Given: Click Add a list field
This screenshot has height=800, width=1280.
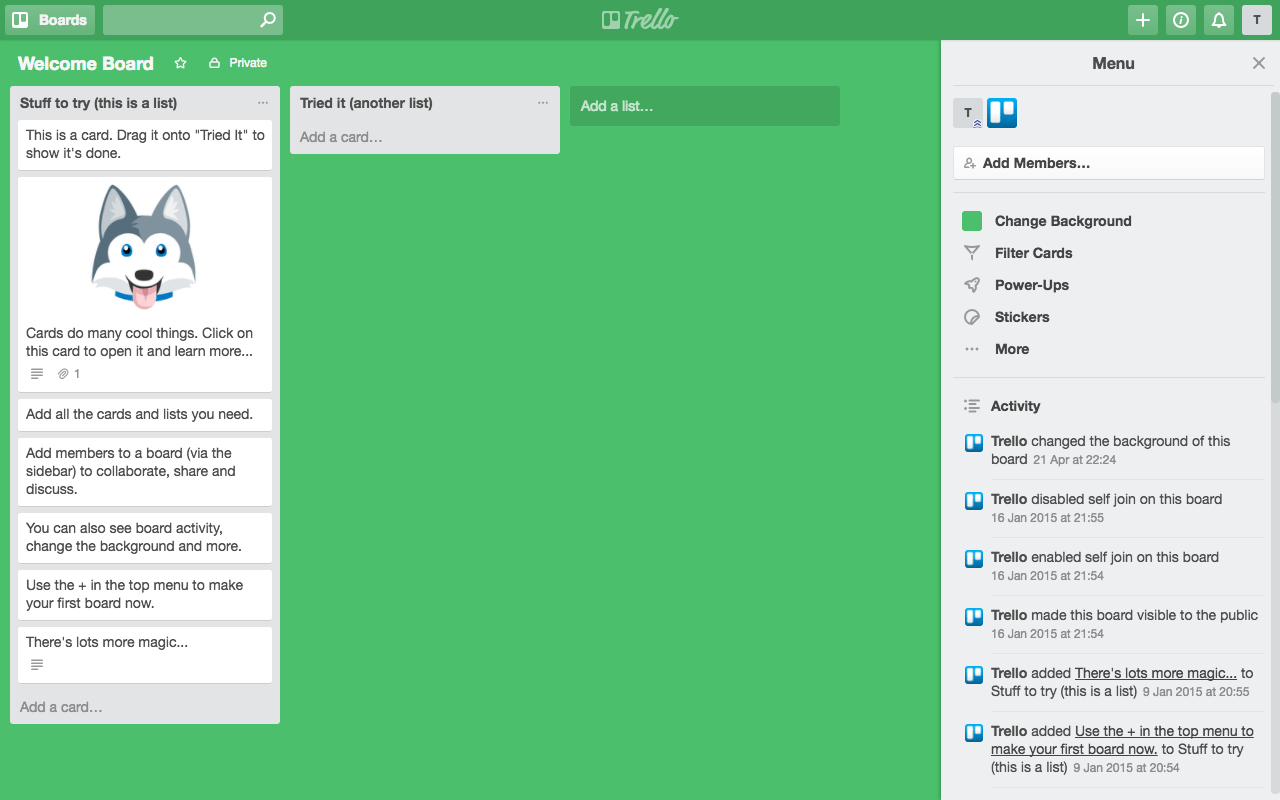Looking at the screenshot, I should [705, 106].
